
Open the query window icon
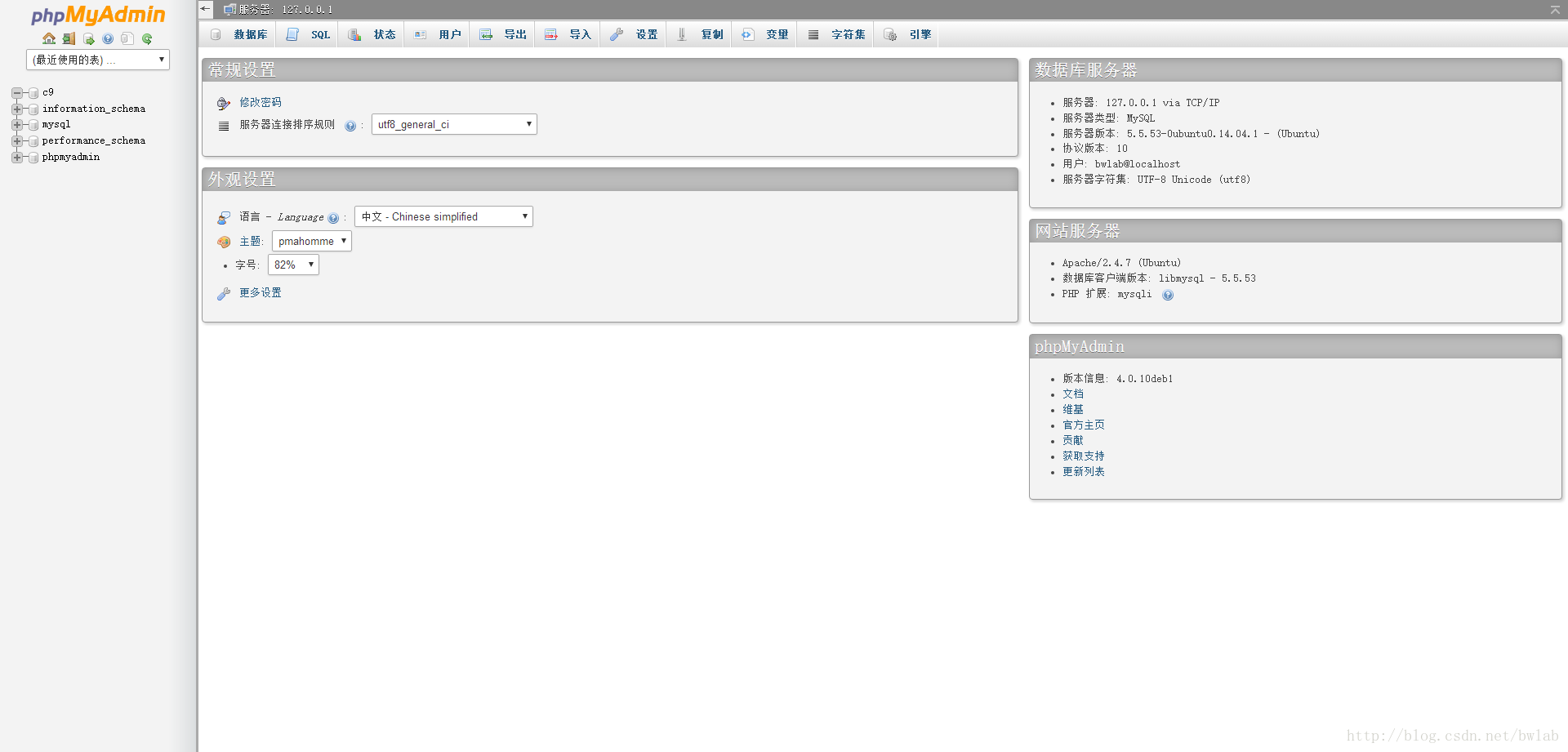[x=88, y=38]
